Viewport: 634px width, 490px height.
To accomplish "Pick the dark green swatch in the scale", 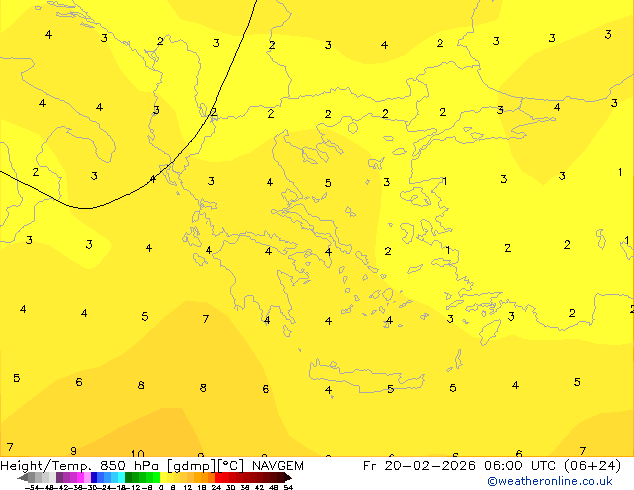I will 128,478.
